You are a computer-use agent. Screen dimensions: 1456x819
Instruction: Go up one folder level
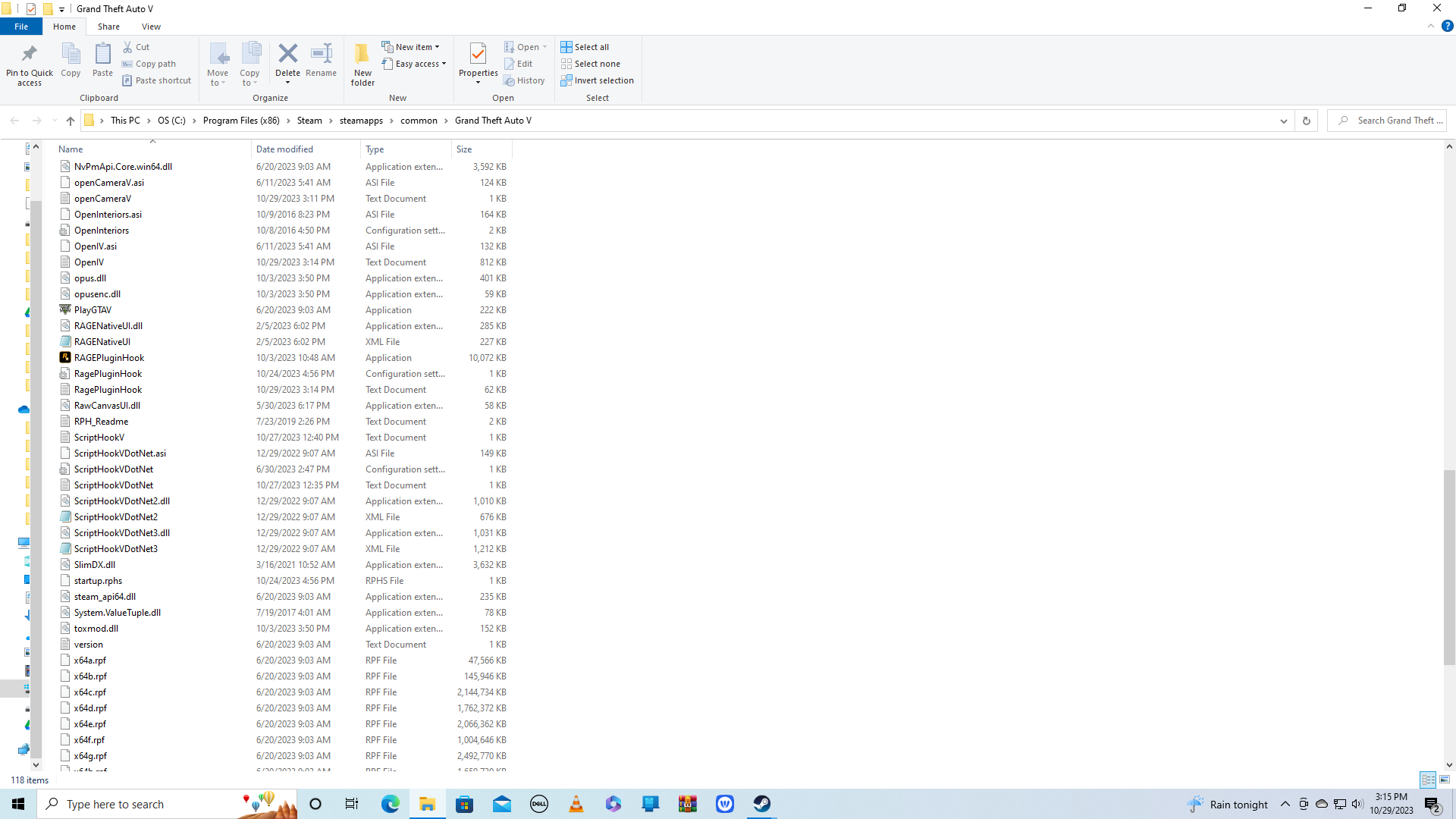click(x=70, y=121)
